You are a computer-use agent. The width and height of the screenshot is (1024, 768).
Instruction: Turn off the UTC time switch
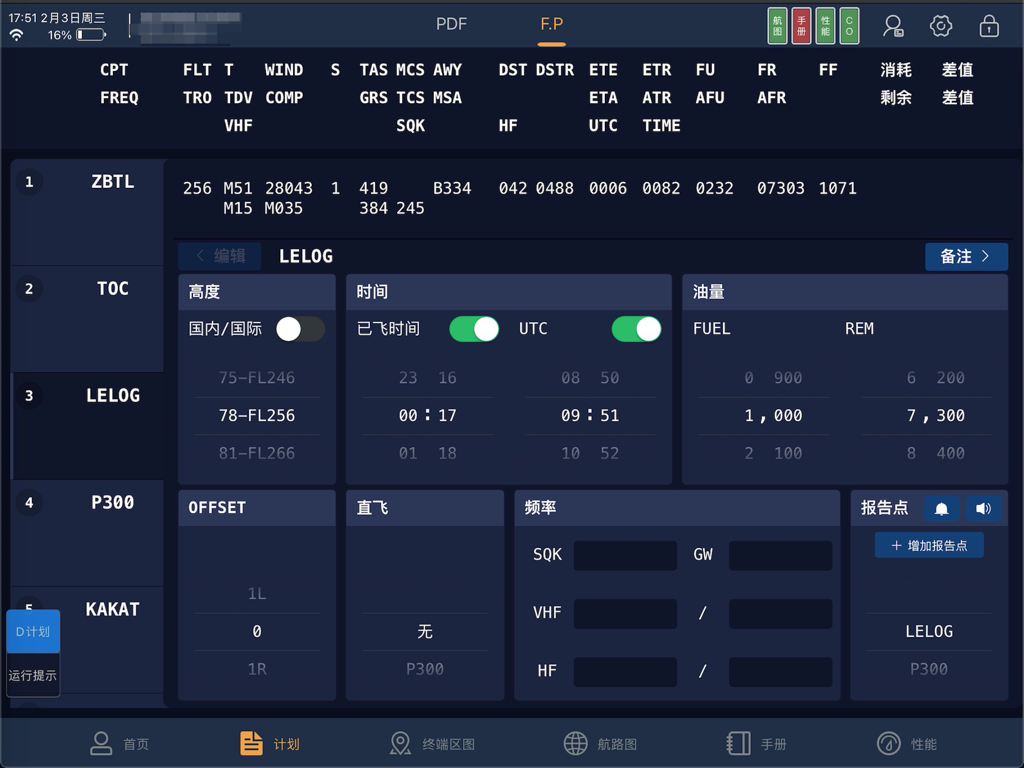coord(636,328)
